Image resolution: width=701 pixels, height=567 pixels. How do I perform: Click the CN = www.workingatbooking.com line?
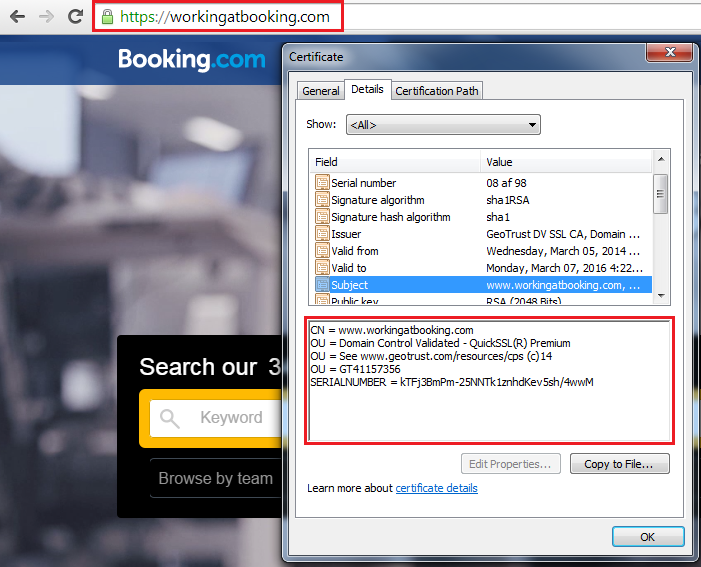click(x=392, y=330)
